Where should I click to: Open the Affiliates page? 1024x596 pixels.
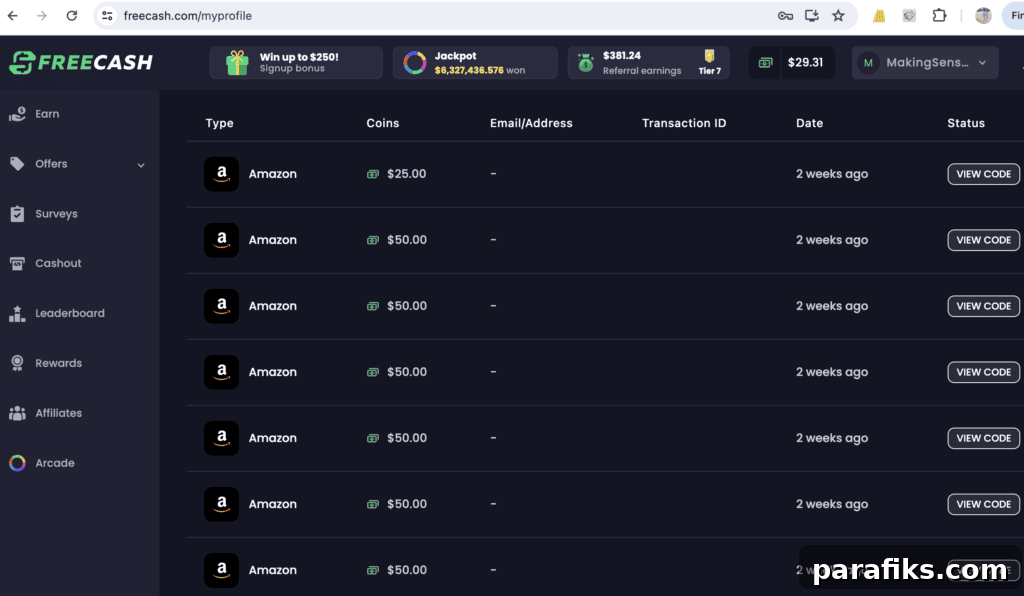point(59,413)
